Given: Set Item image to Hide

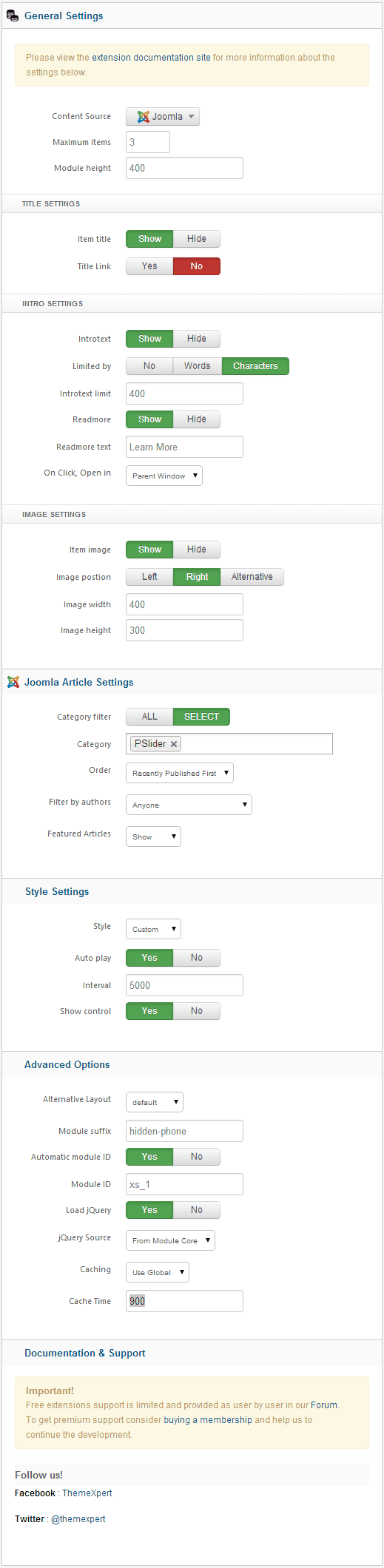Looking at the screenshot, I should 197,550.
